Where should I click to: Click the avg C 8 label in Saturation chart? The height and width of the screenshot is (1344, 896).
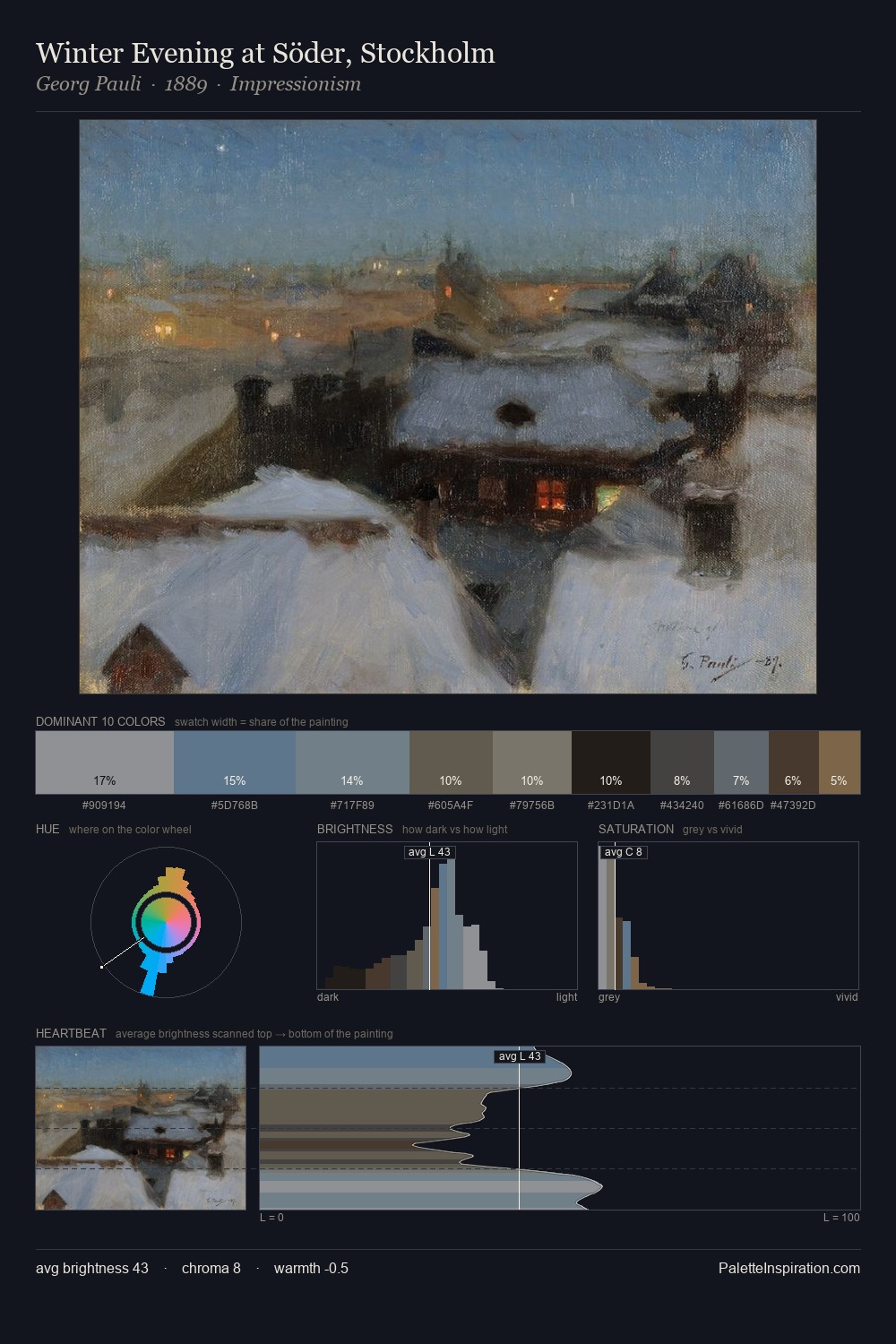(x=624, y=852)
